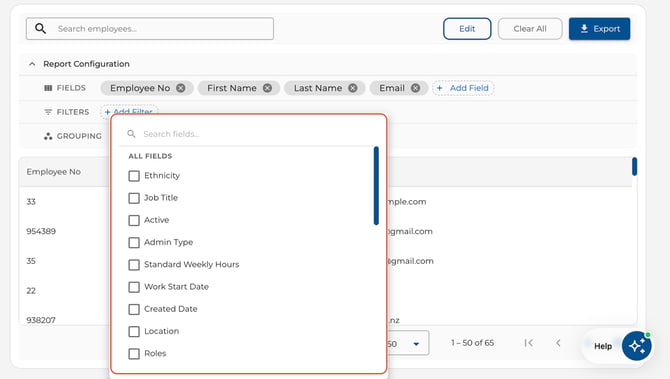Image resolution: width=670 pixels, height=379 pixels.
Task: Go to previous page arrow
Action: [x=558, y=343]
